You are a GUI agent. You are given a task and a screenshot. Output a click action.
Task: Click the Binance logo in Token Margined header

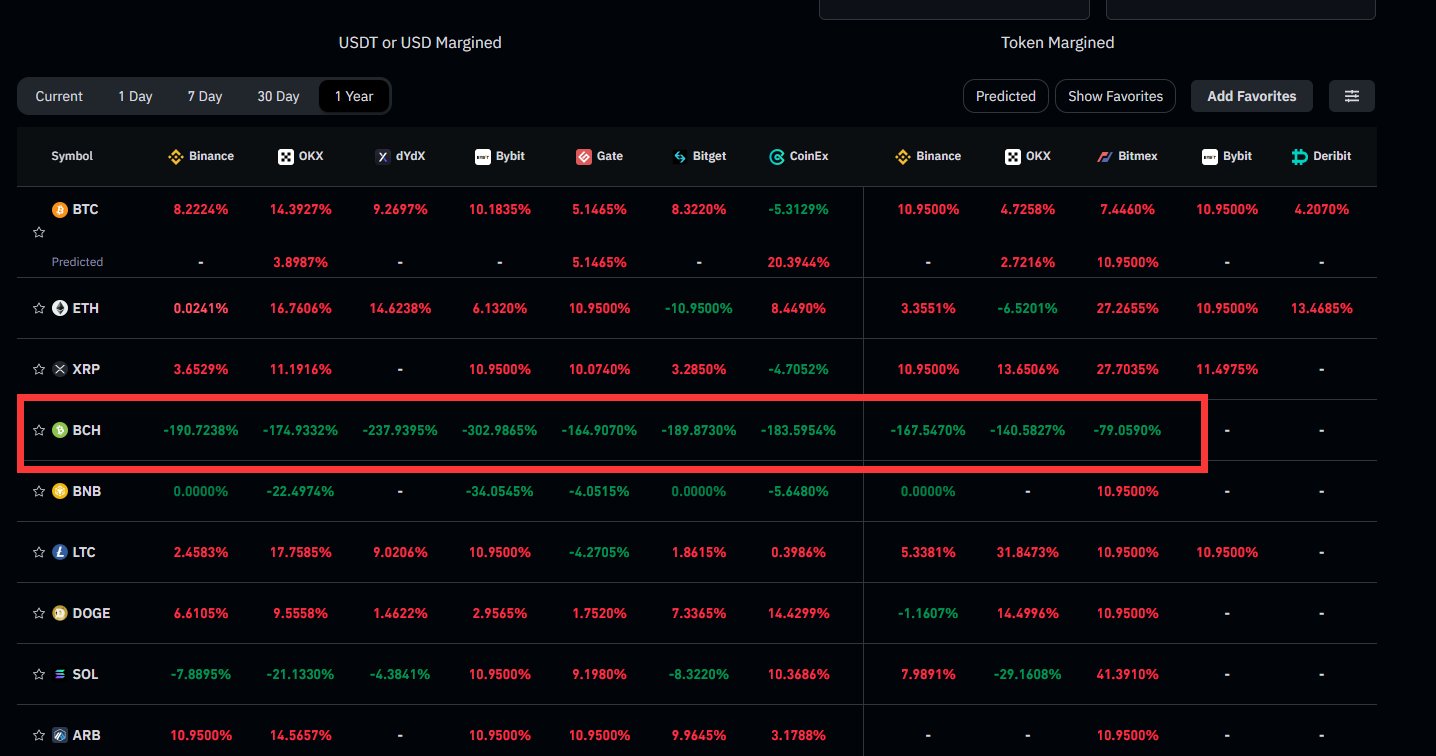coord(902,156)
